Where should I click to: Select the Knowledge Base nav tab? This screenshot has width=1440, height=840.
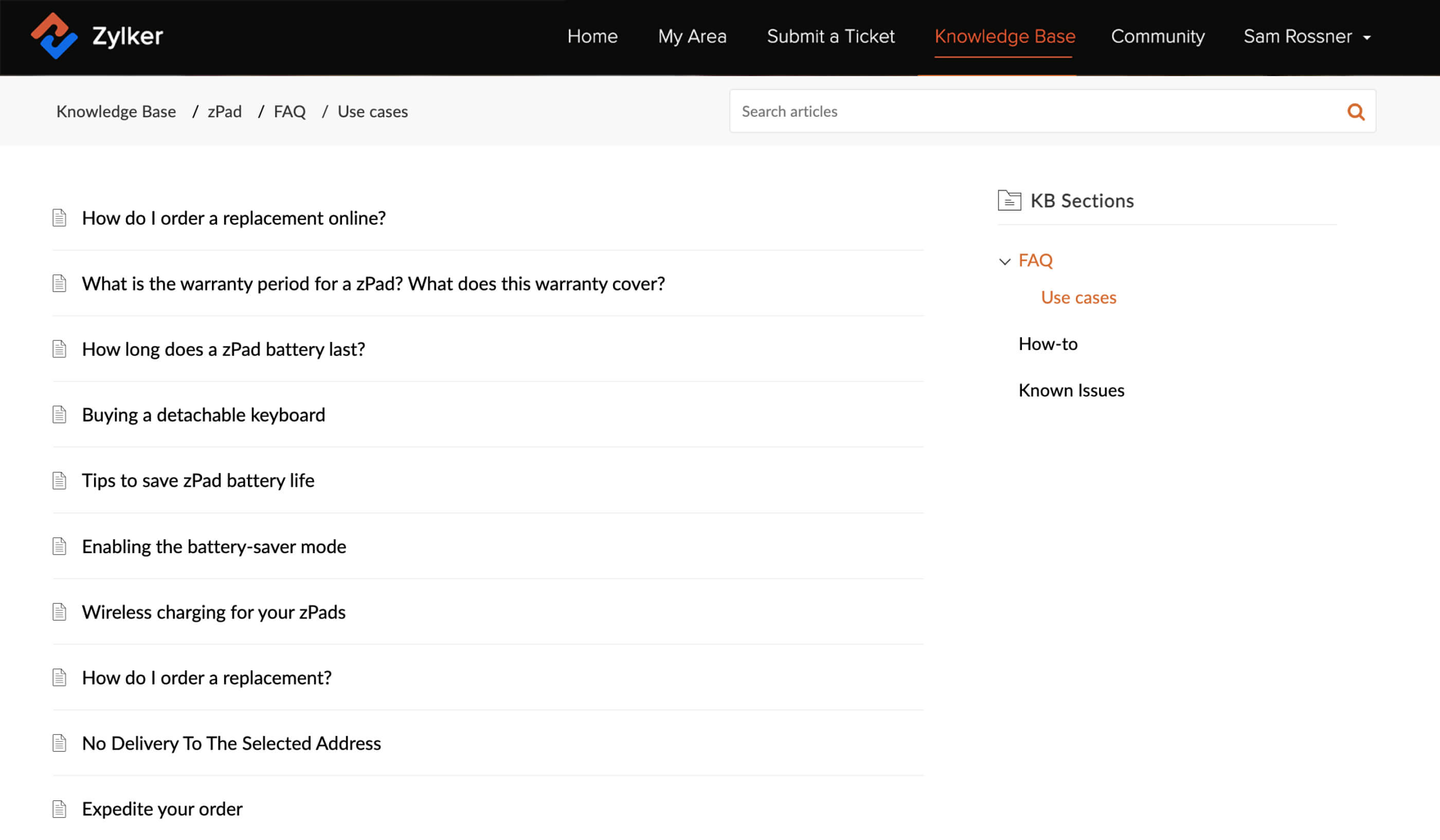click(1004, 36)
